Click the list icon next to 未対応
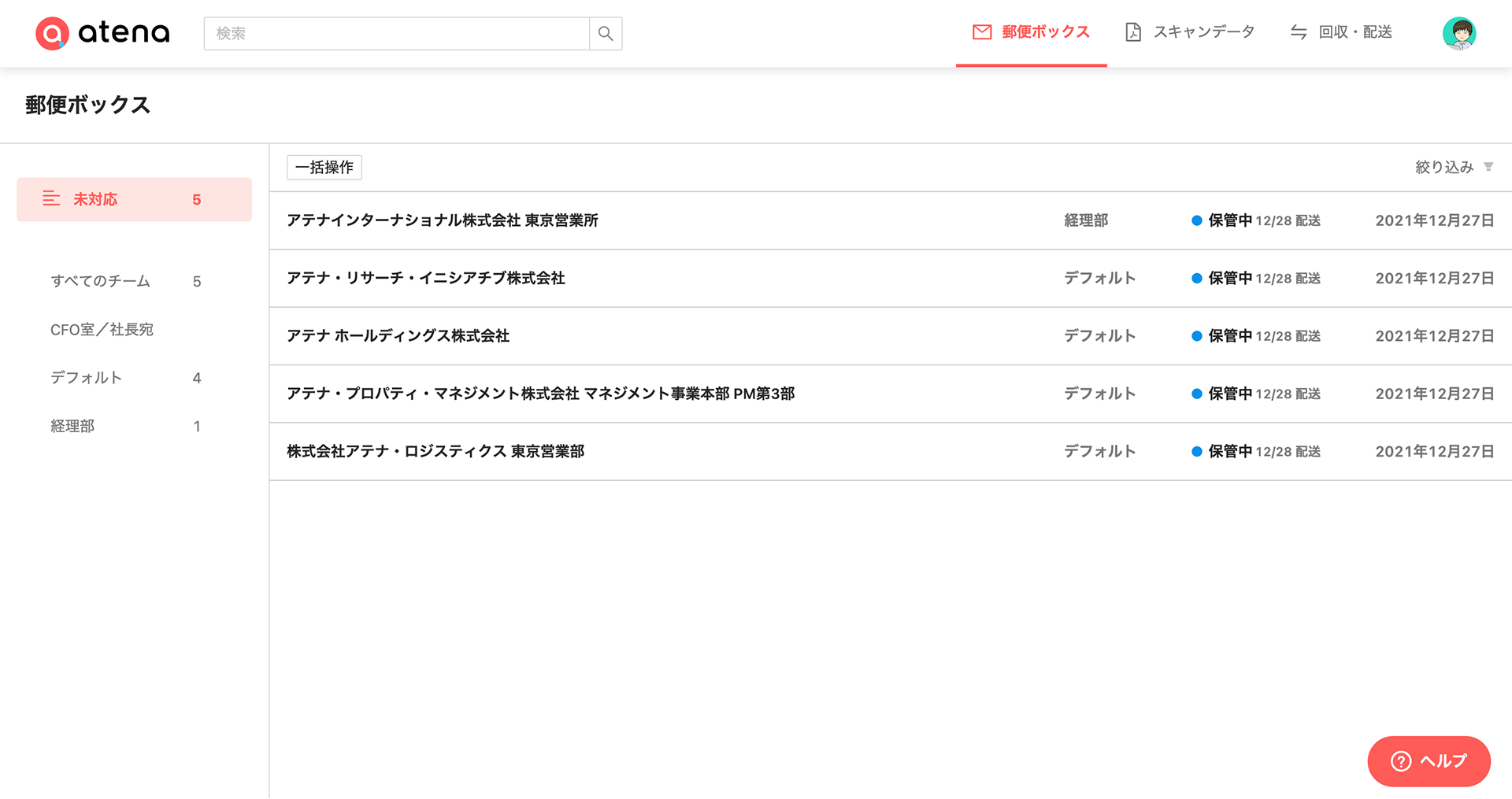 click(x=51, y=198)
